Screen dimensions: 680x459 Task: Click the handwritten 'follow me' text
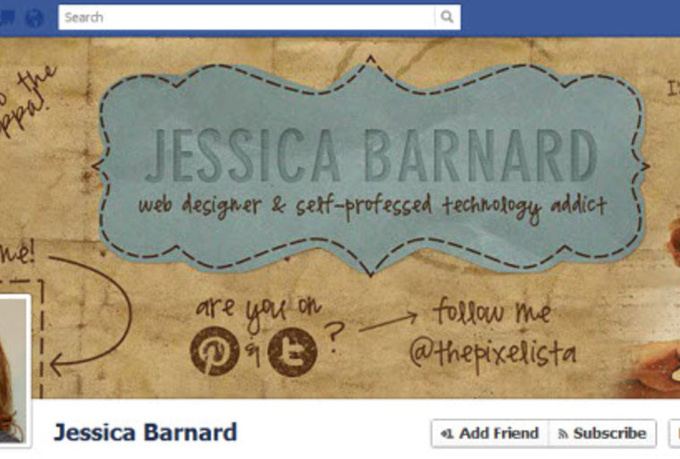(492, 311)
